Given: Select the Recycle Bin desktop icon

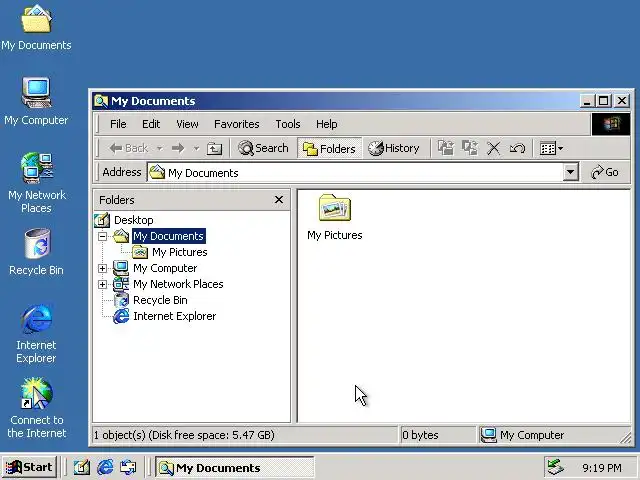Looking at the screenshot, I should [36, 252].
